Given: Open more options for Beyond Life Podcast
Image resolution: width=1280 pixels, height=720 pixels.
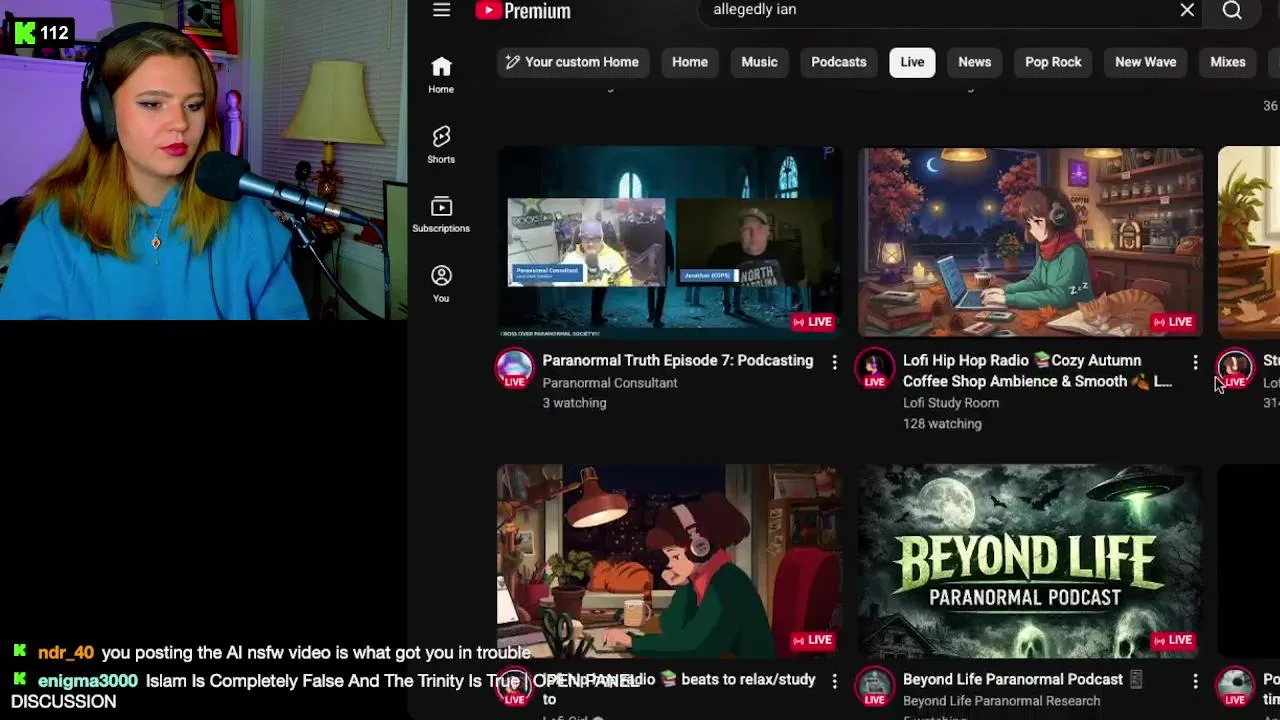Looking at the screenshot, I should [x=1195, y=681].
